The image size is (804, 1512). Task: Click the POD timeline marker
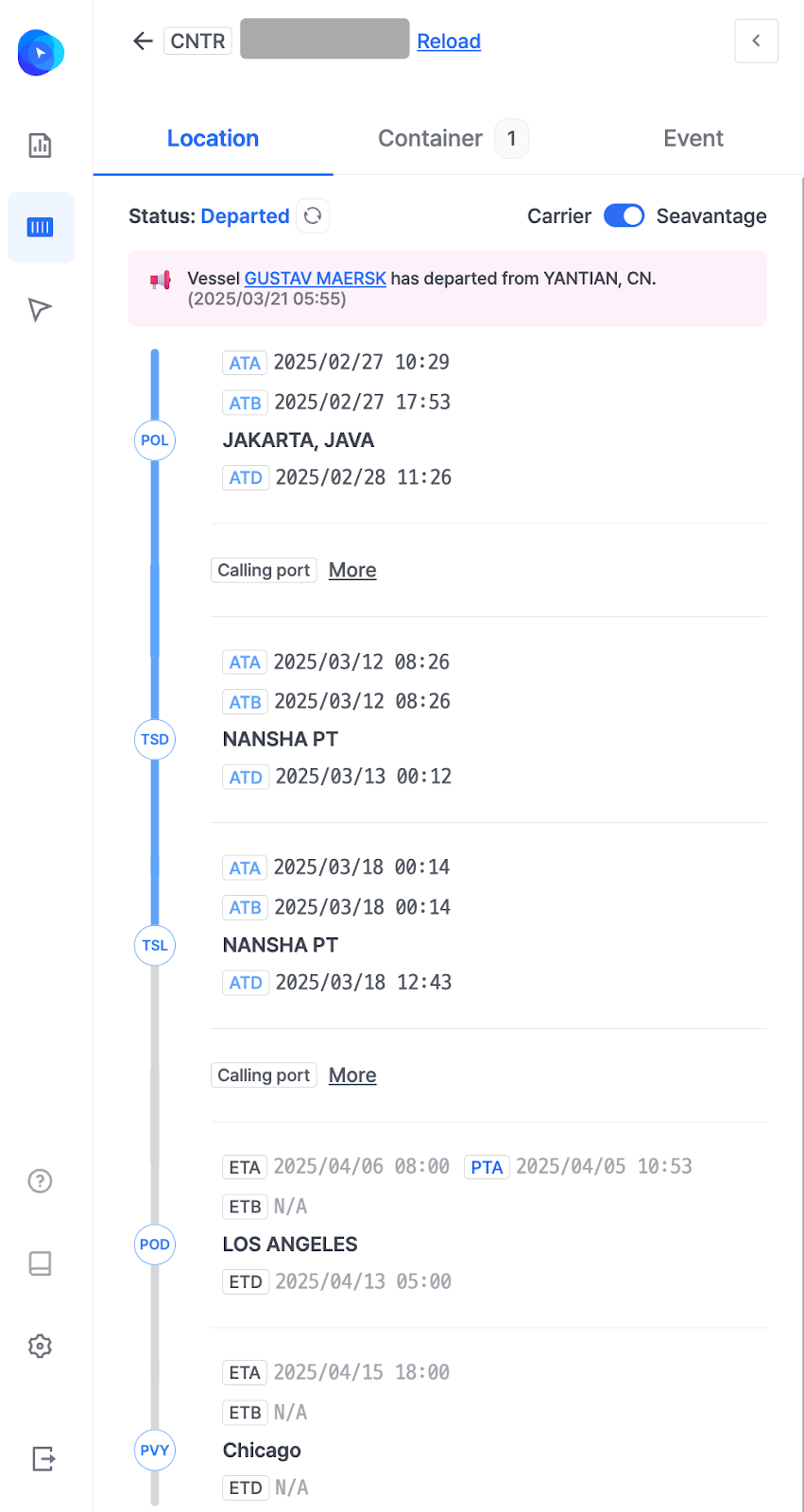[x=155, y=1245]
